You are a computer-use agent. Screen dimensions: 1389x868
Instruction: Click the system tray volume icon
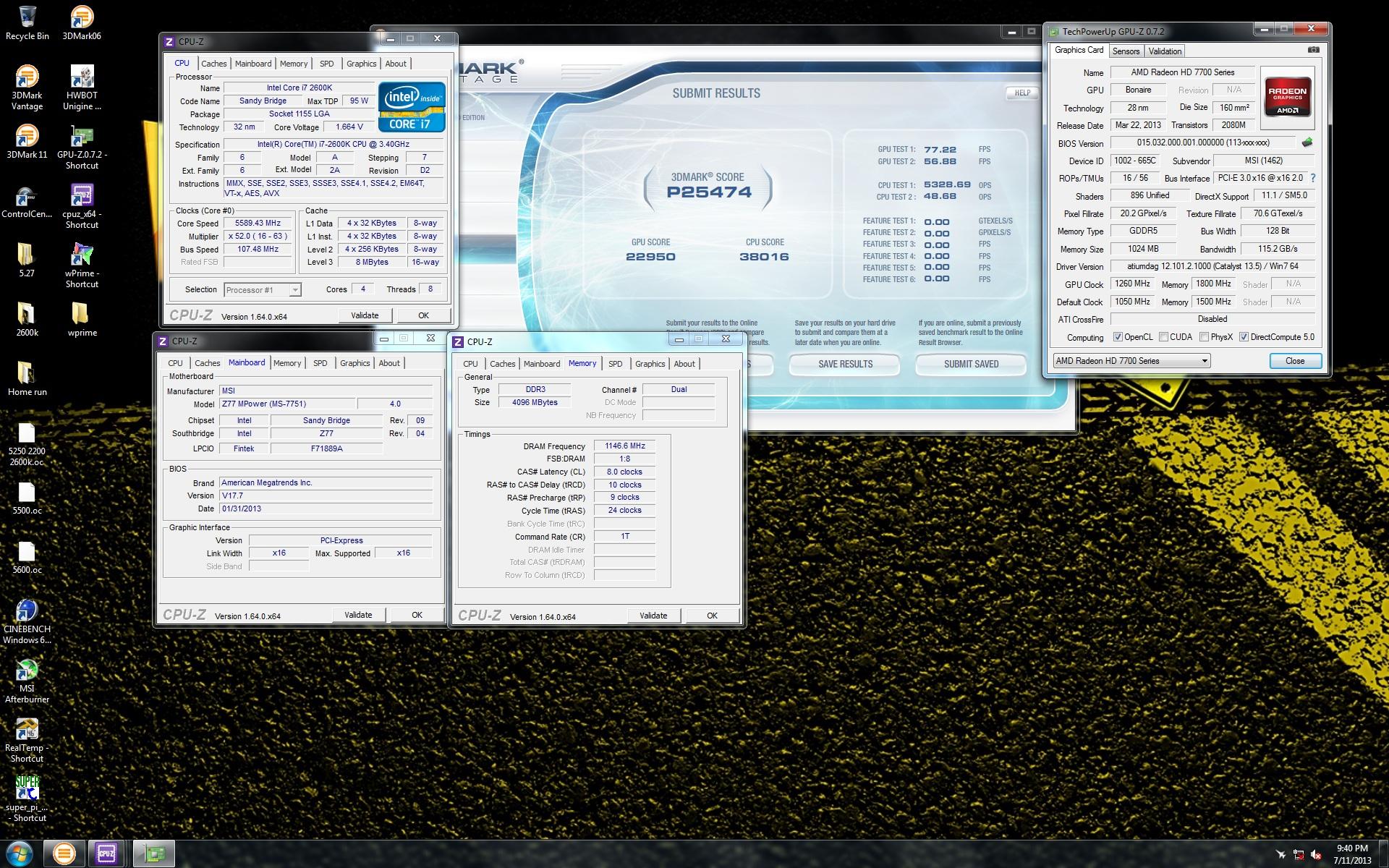(x=1317, y=854)
